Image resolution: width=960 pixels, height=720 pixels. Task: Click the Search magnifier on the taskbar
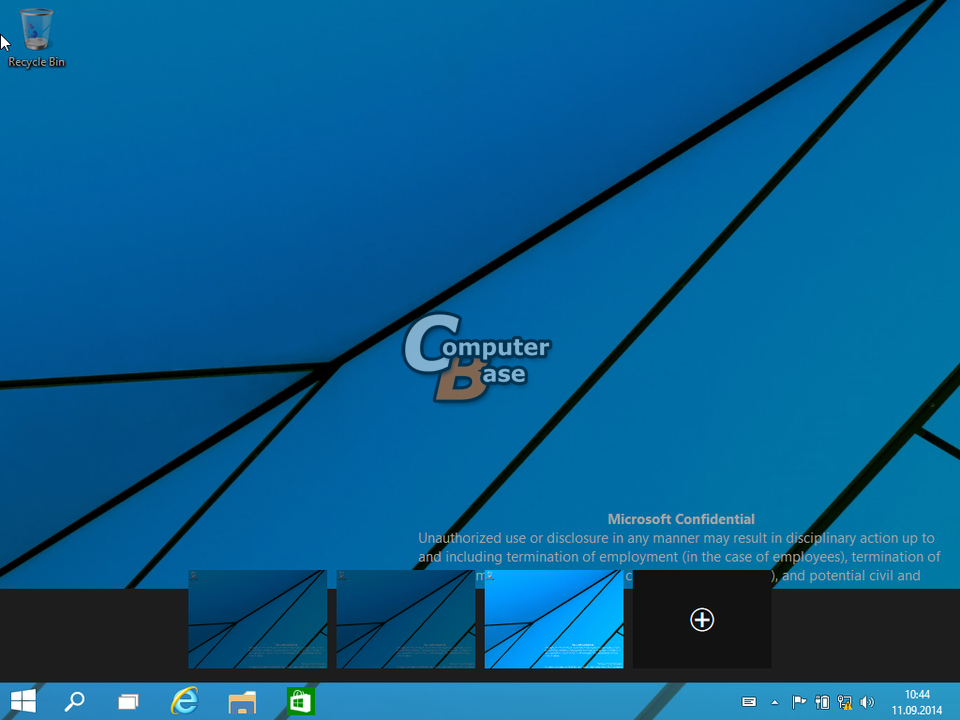[75, 701]
